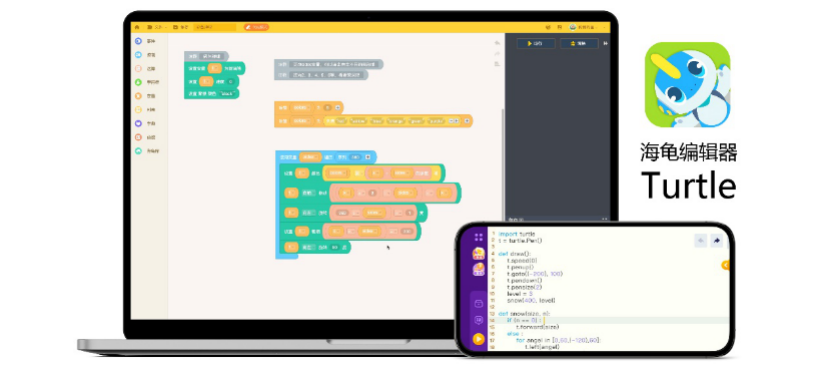Click the redo arrow button on the phone editor
Image resolution: width=832 pixels, height=366 pixels.
(717, 241)
